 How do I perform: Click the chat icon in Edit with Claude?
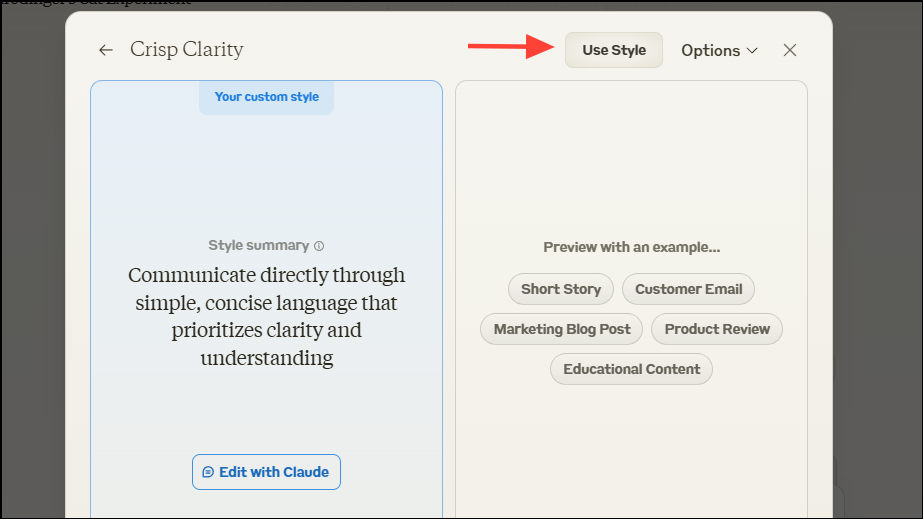(x=208, y=472)
